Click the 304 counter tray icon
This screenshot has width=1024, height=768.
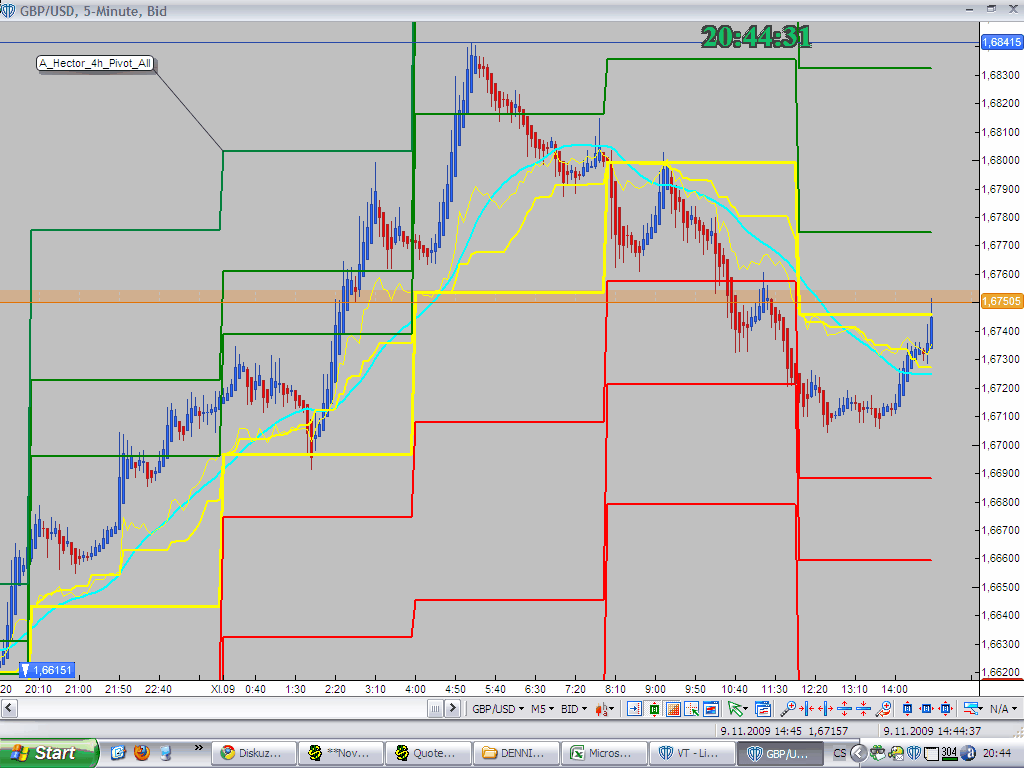pos(949,753)
